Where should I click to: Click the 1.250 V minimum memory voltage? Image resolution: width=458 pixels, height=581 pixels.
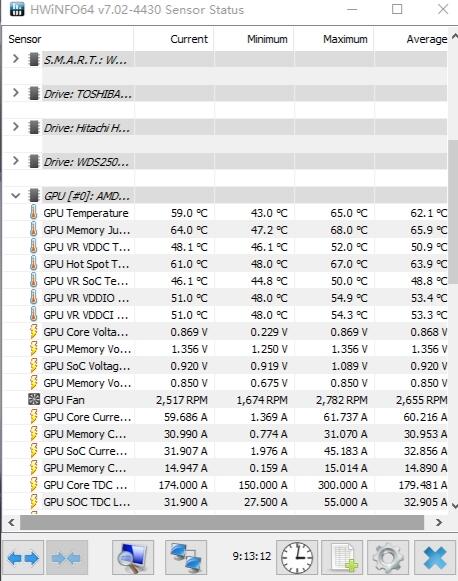point(269,349)
